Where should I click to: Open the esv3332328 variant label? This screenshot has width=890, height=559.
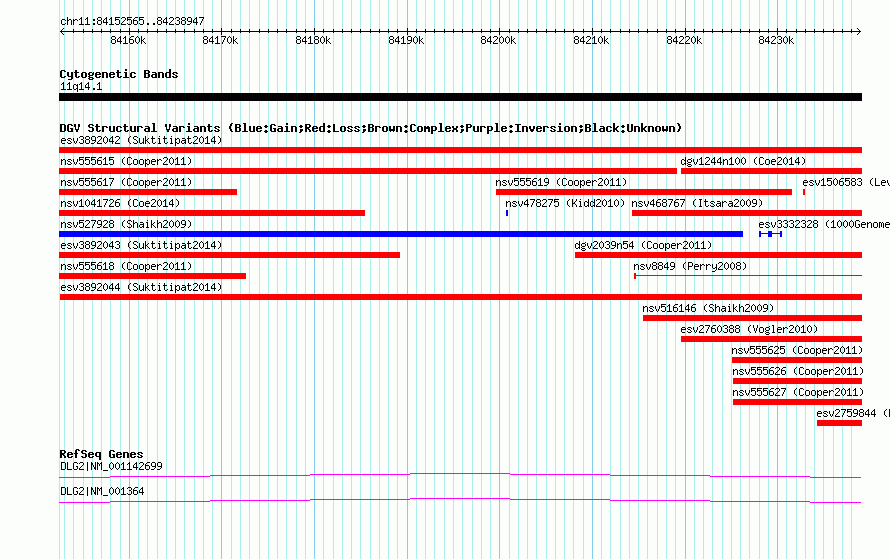tap(824, 224)
